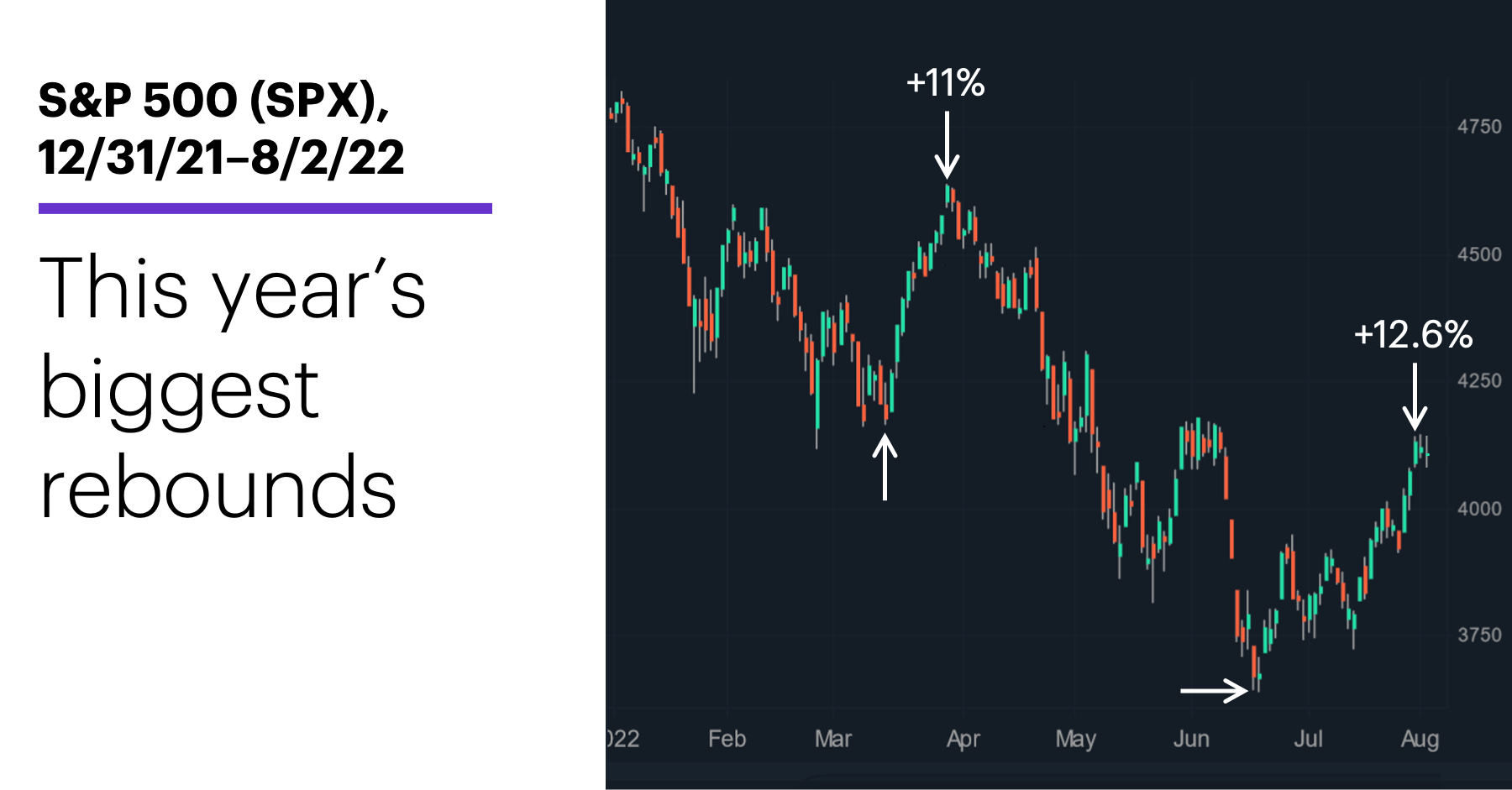Click the purple divider line under title
Viewport: 1512px width, 790px height.
point(265,208)
